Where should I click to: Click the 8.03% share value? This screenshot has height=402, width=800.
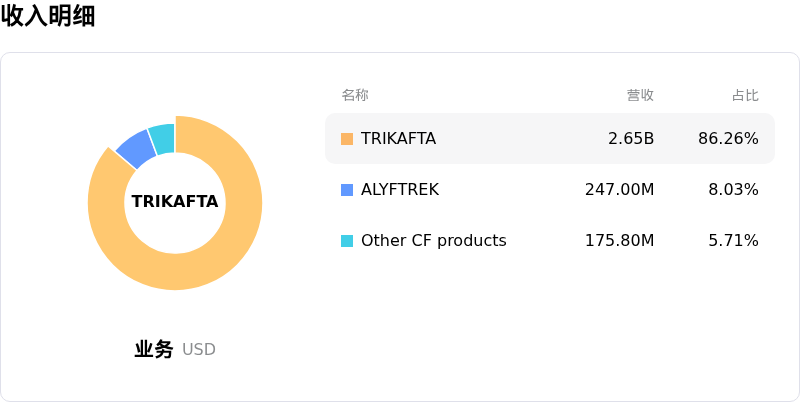tap(733, 190)
